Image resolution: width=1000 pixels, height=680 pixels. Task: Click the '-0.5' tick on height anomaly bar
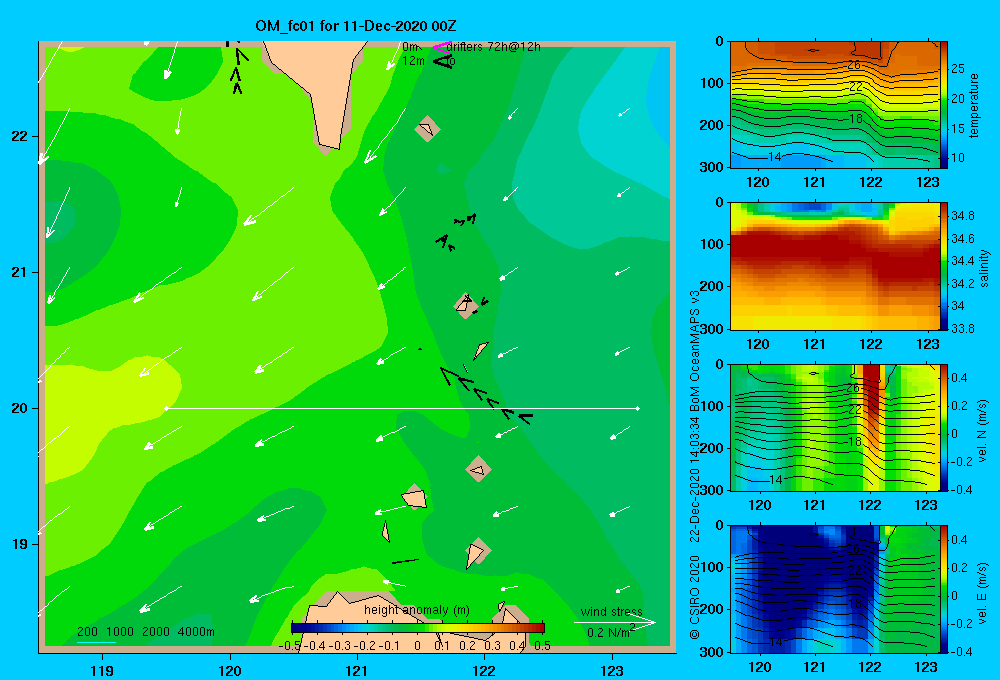pos(290,646)
